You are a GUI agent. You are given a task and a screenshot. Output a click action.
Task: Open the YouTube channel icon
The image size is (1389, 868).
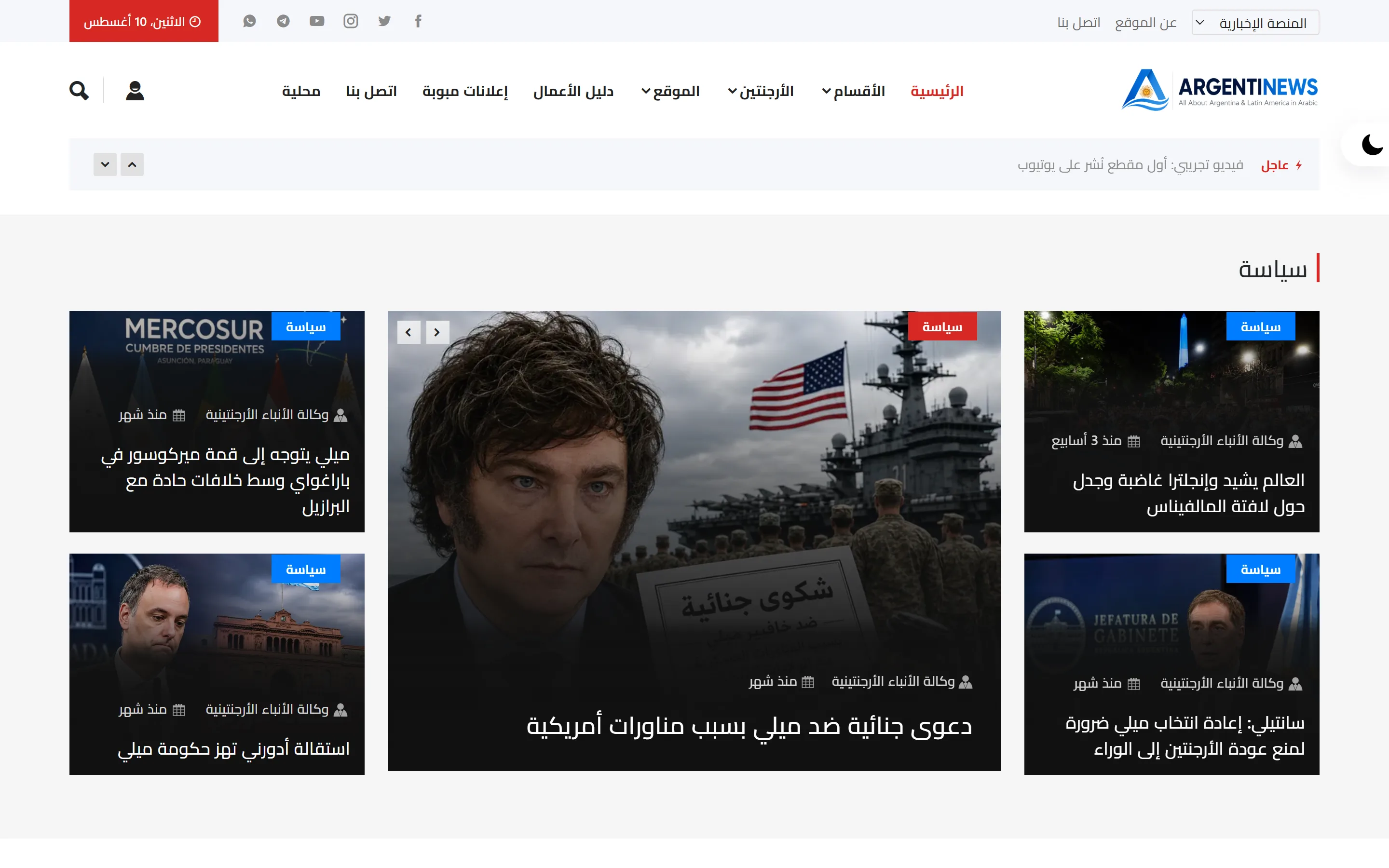(x=317, y=21)
